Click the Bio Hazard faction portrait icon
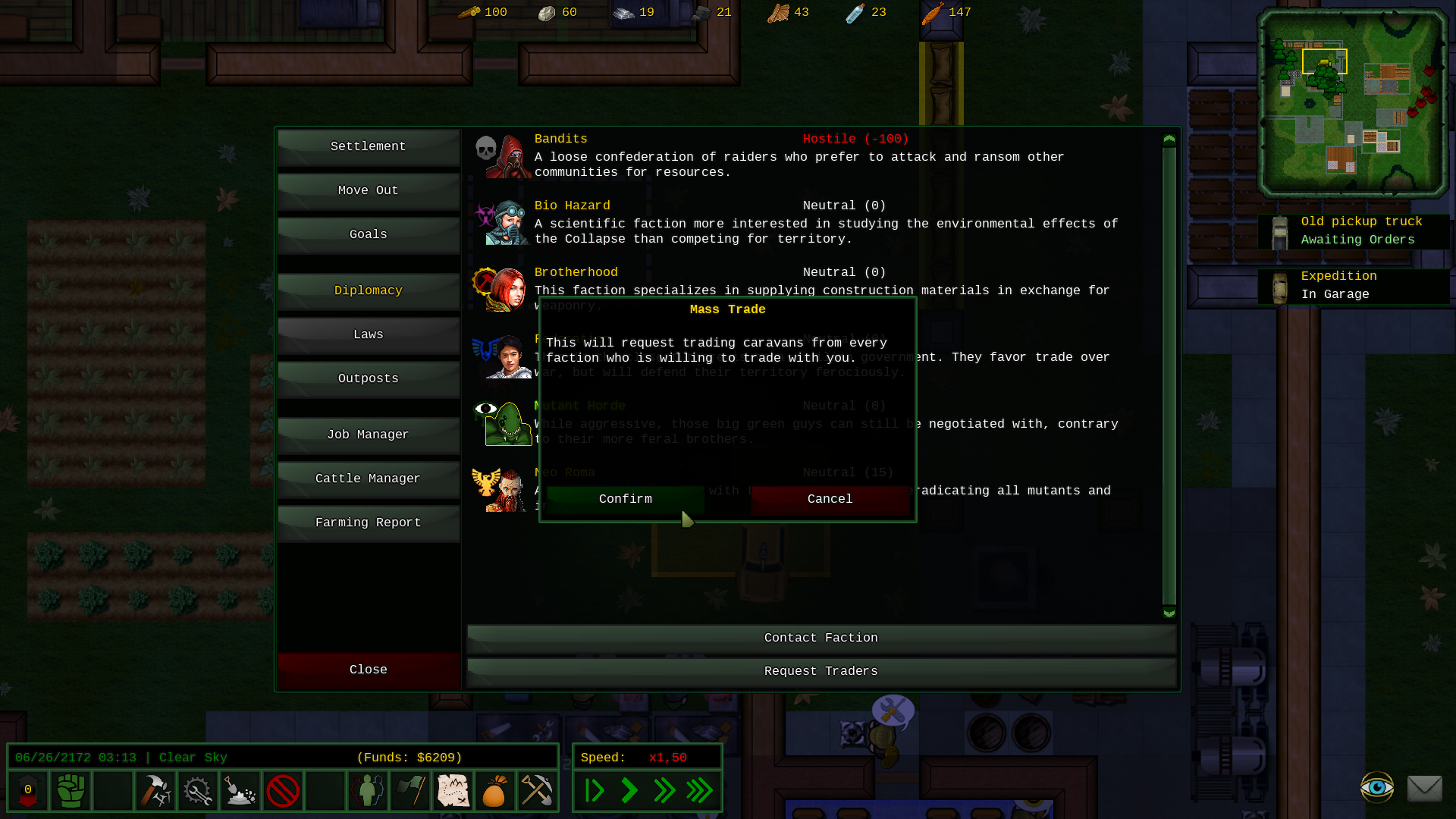 [x=502, y=222]
